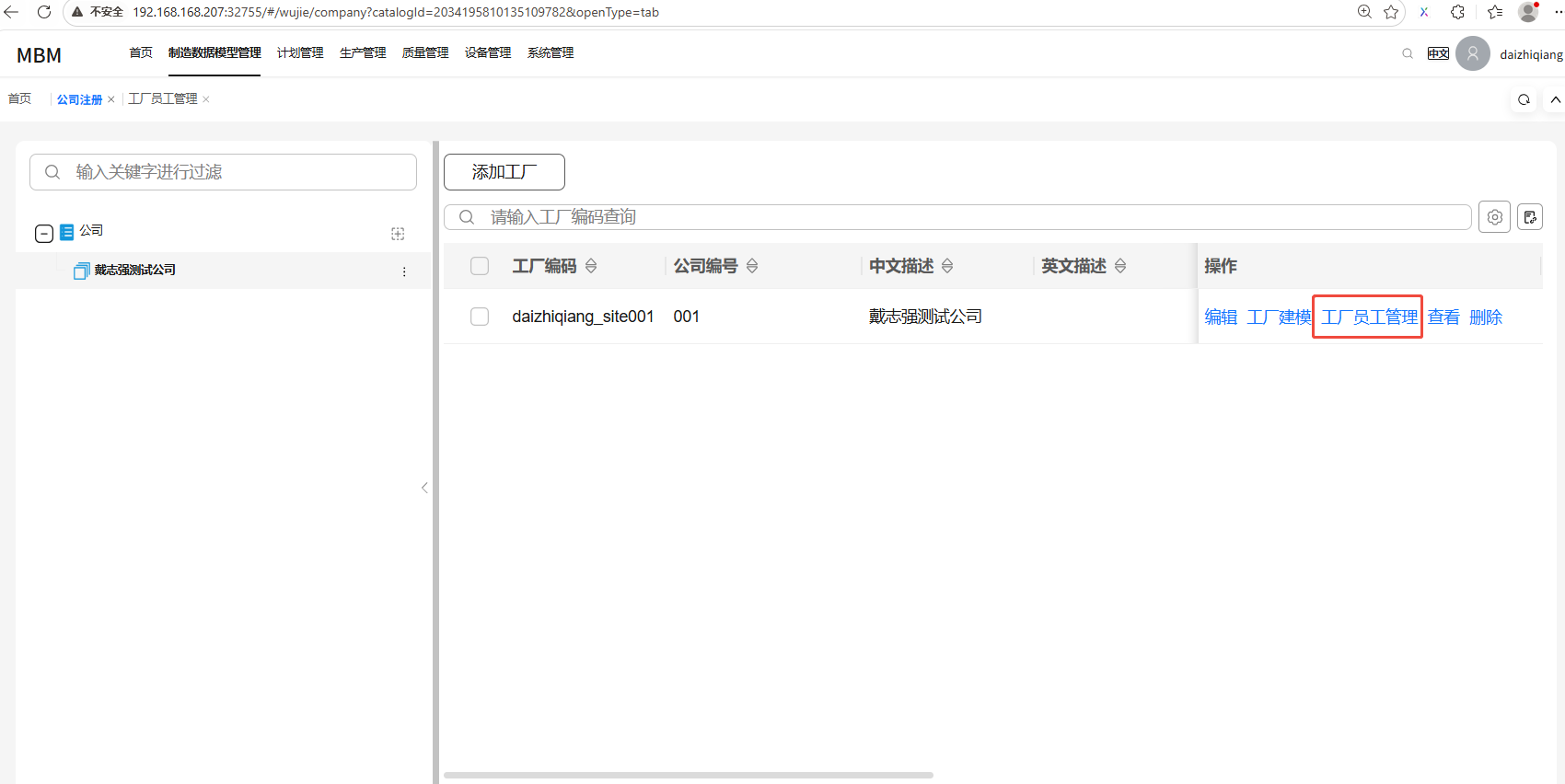
Task: Refresh the tab content with the circular icon
Action: [x=1524, y=99]
